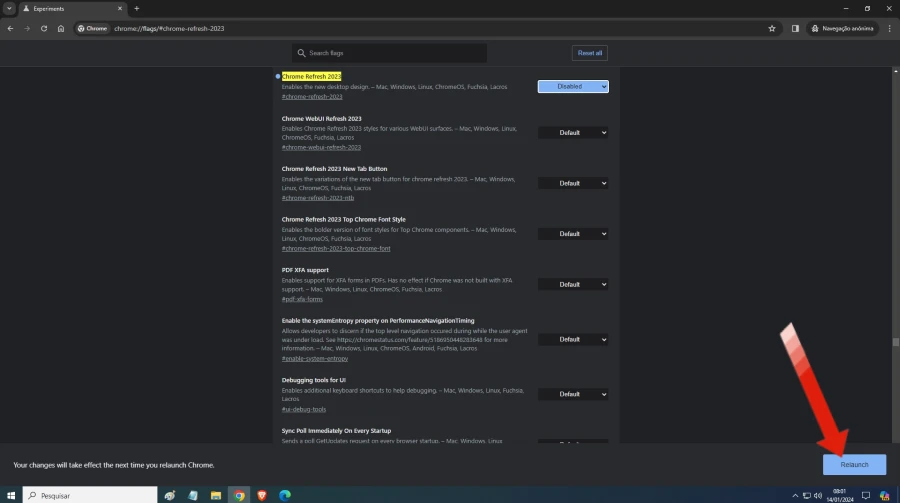
Task: Click the address bar URL
Action: pos(169,28)
